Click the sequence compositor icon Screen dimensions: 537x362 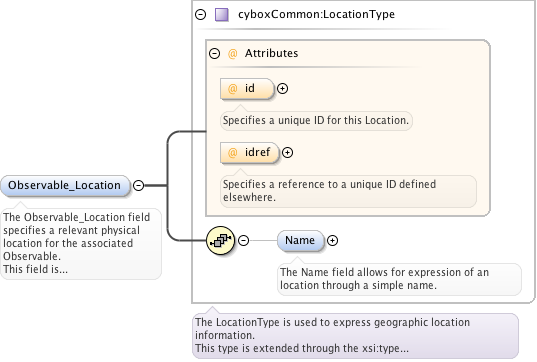pyautogui.click(x=221, y=240)
